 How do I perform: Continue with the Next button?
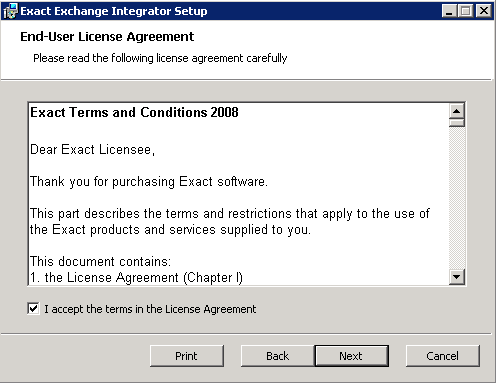click(352, 356)
